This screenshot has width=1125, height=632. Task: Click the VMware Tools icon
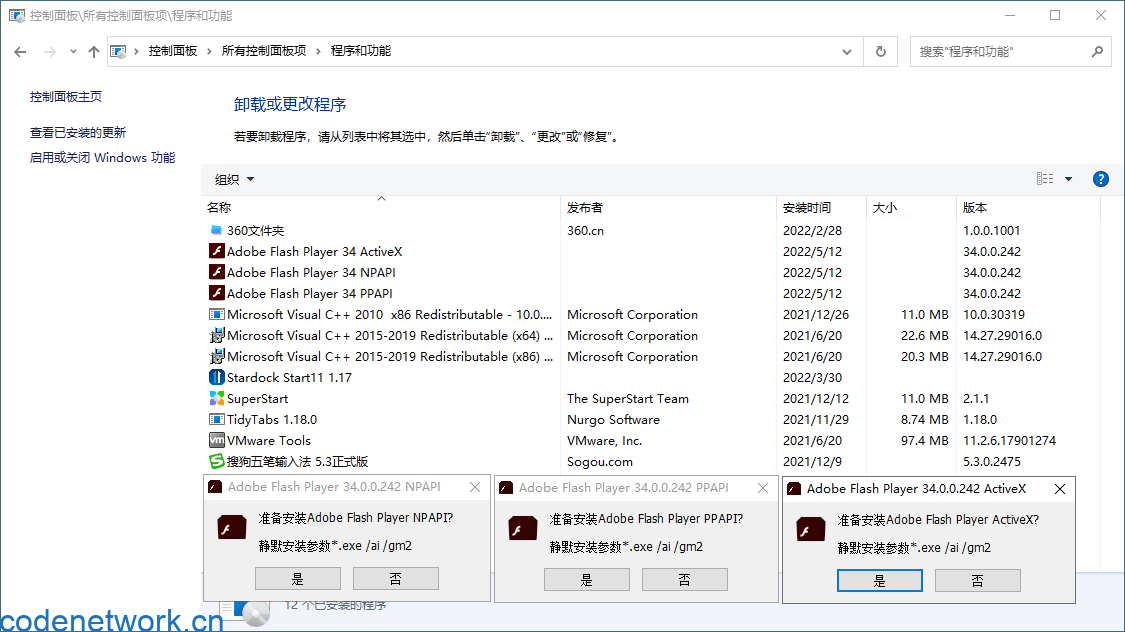click(217, 440)
